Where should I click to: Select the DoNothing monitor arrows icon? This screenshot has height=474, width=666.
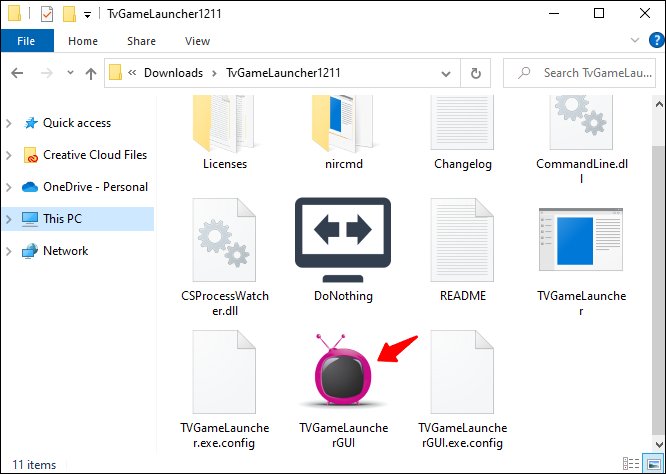(343, 240)
